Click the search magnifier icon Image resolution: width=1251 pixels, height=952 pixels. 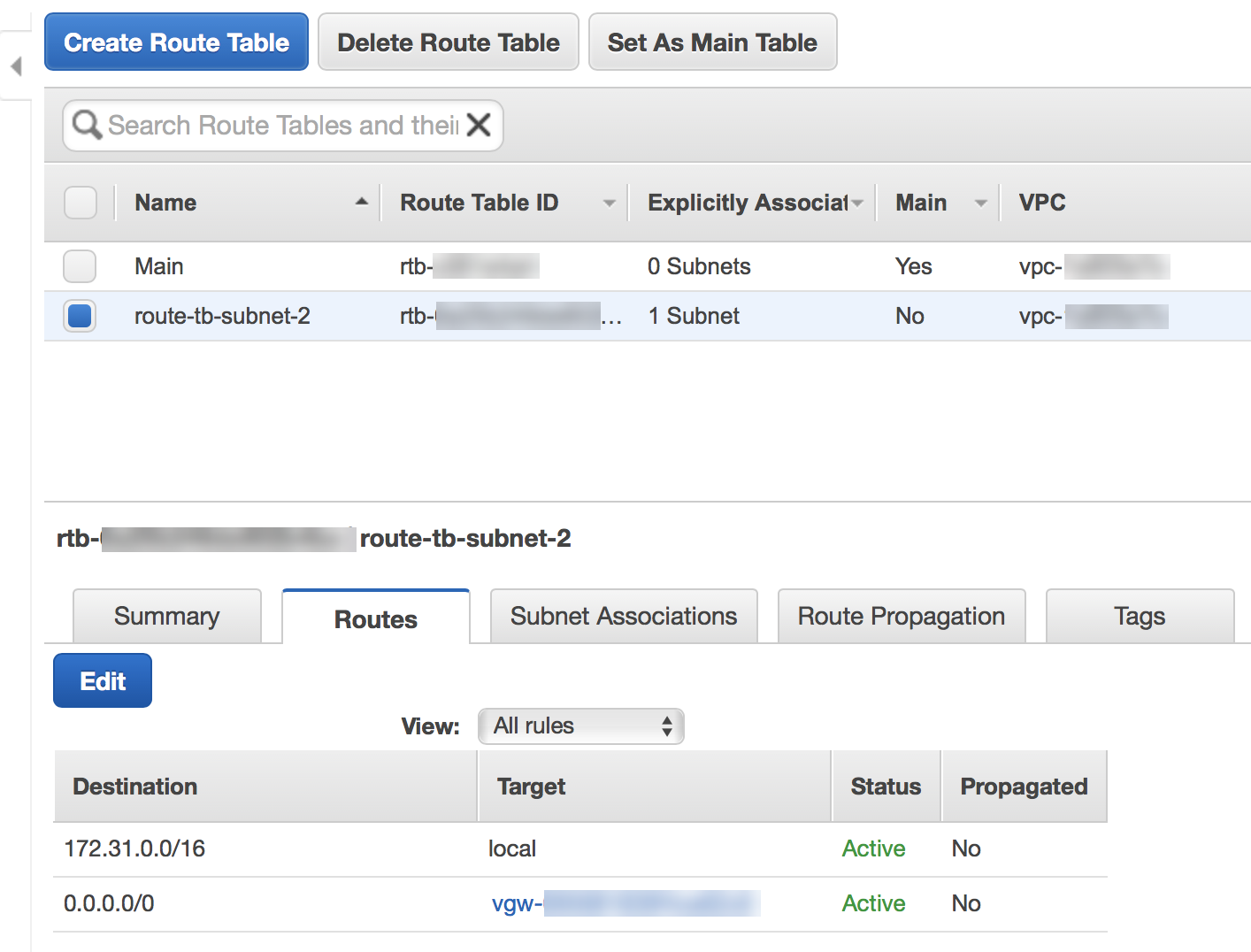click(x=87, y=125)
